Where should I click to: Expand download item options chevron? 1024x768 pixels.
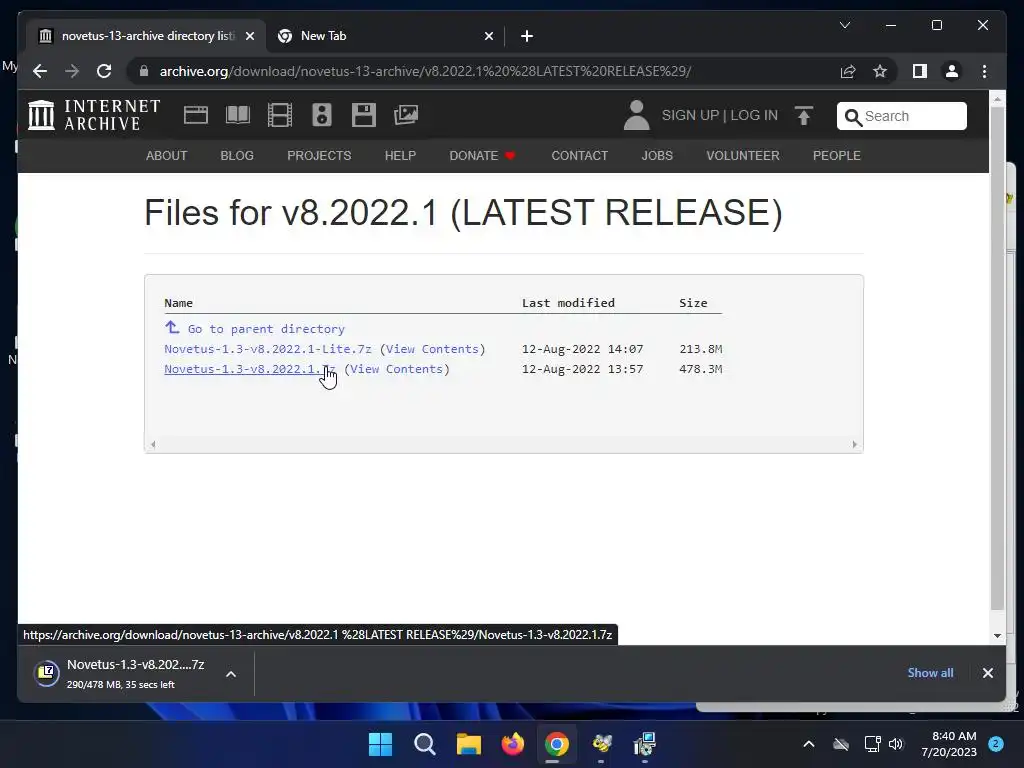click(x=231, y=674)
